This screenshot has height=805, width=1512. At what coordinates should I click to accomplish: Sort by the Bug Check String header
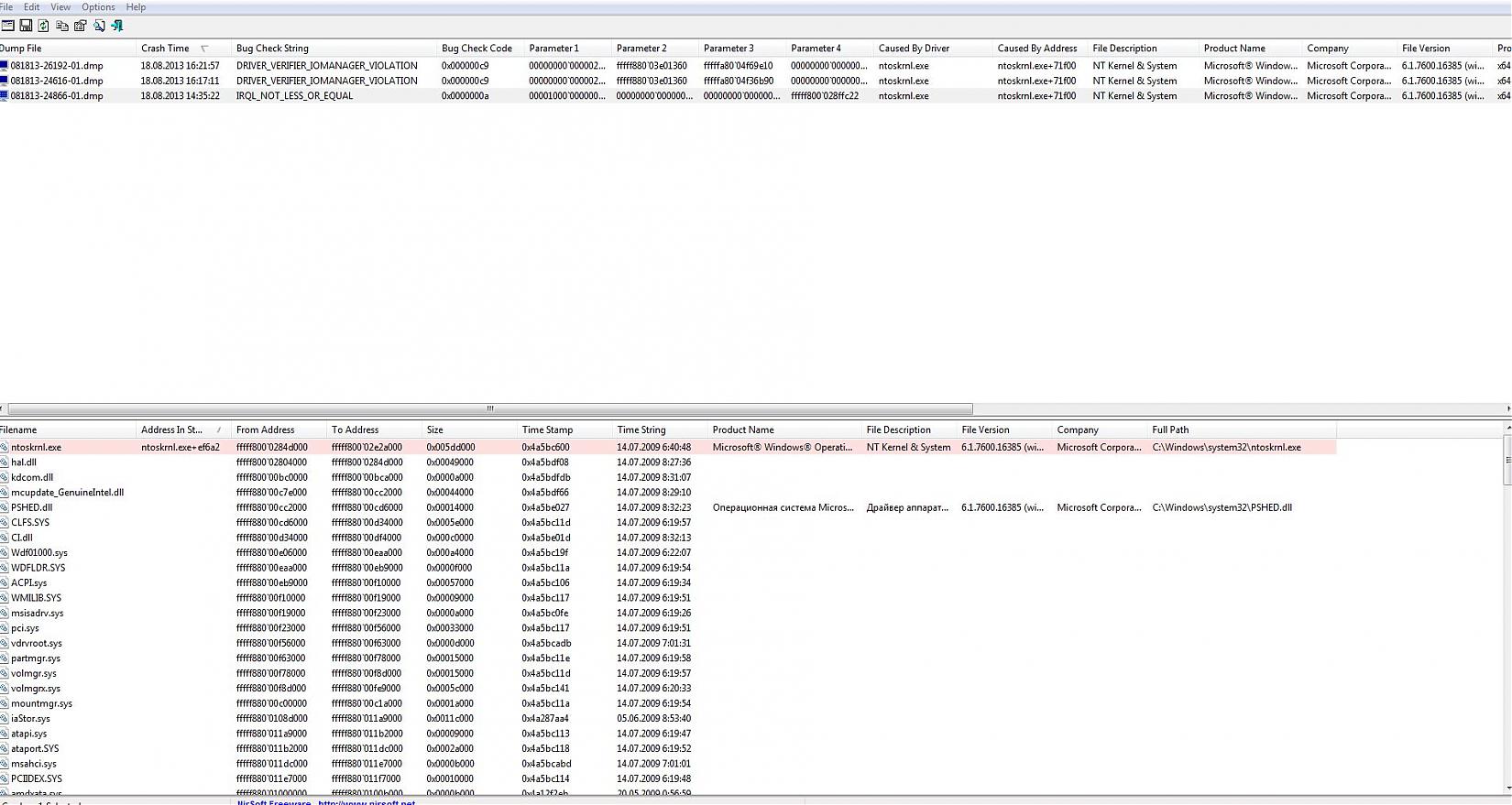pos(333,49)
